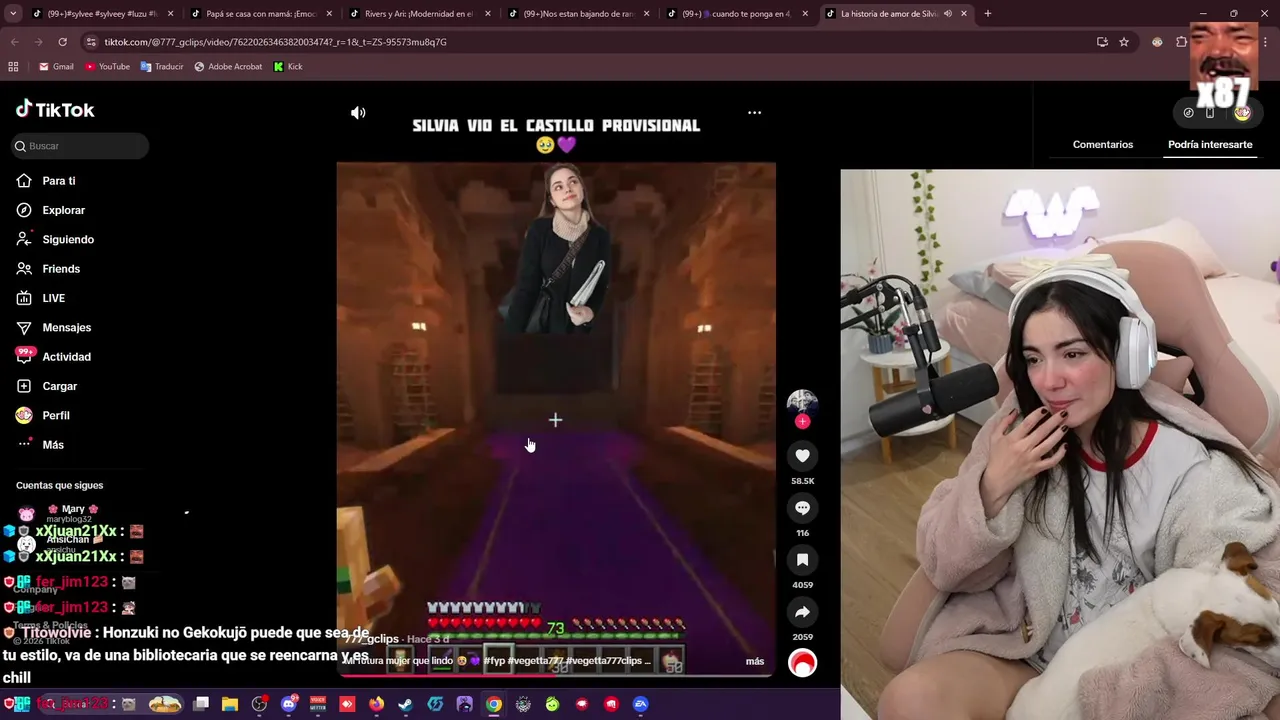The image size is (1280, 720).
Task: Open Adobe Acrobat bookmark
Action: [x=228, y=67]
